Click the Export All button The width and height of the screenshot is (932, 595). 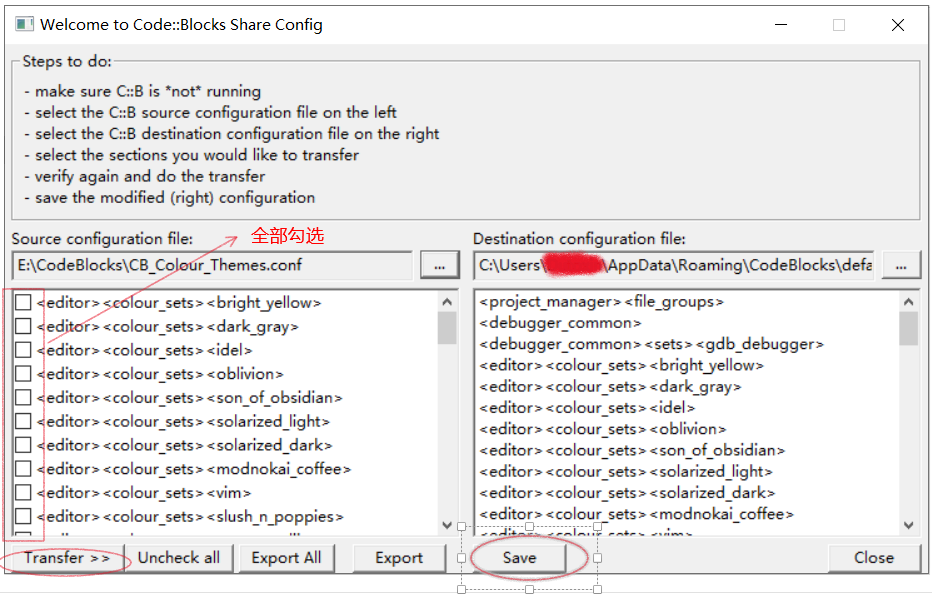(x=287, y=558)
